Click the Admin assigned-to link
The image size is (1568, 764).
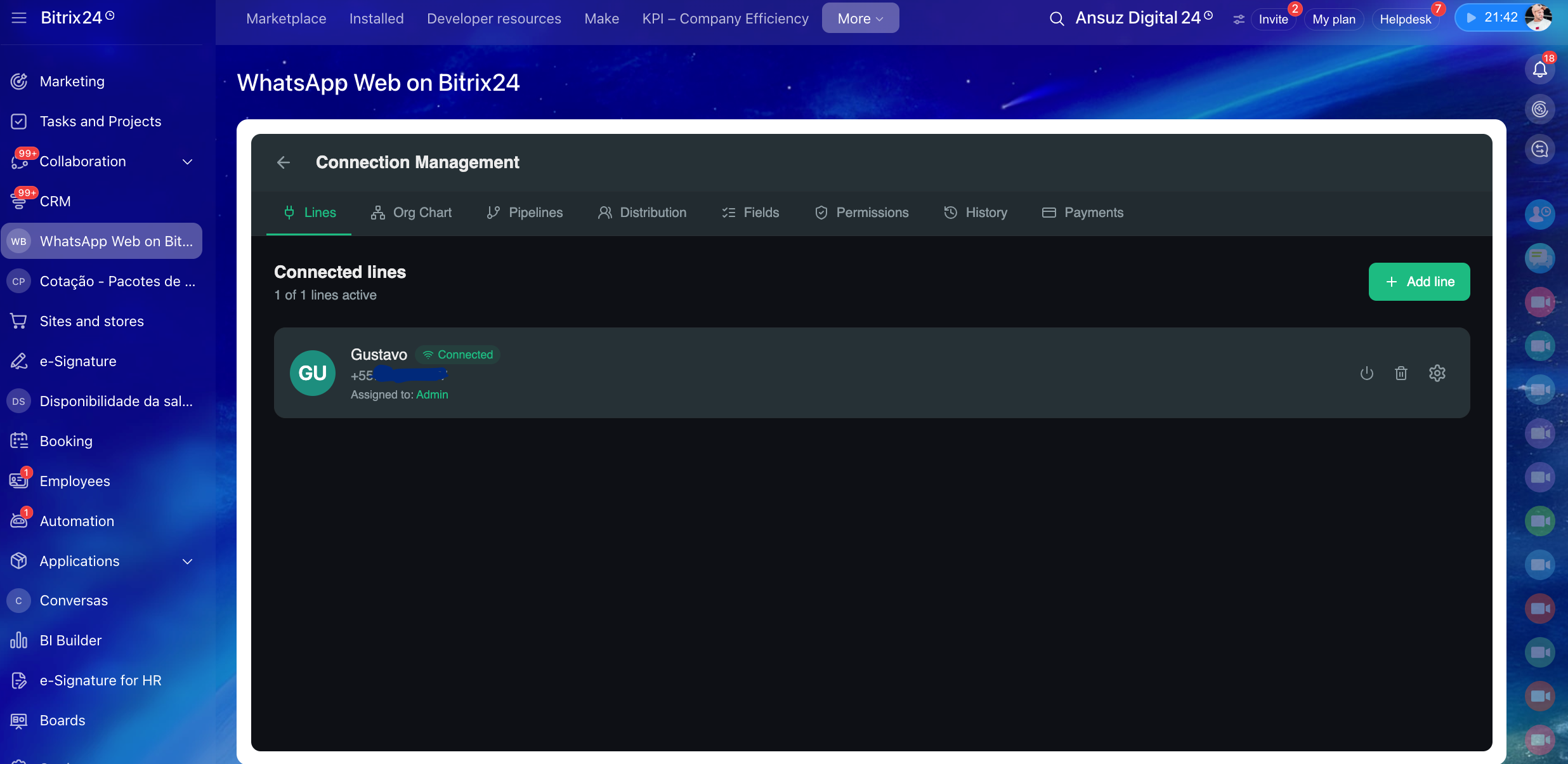[432, 395]
